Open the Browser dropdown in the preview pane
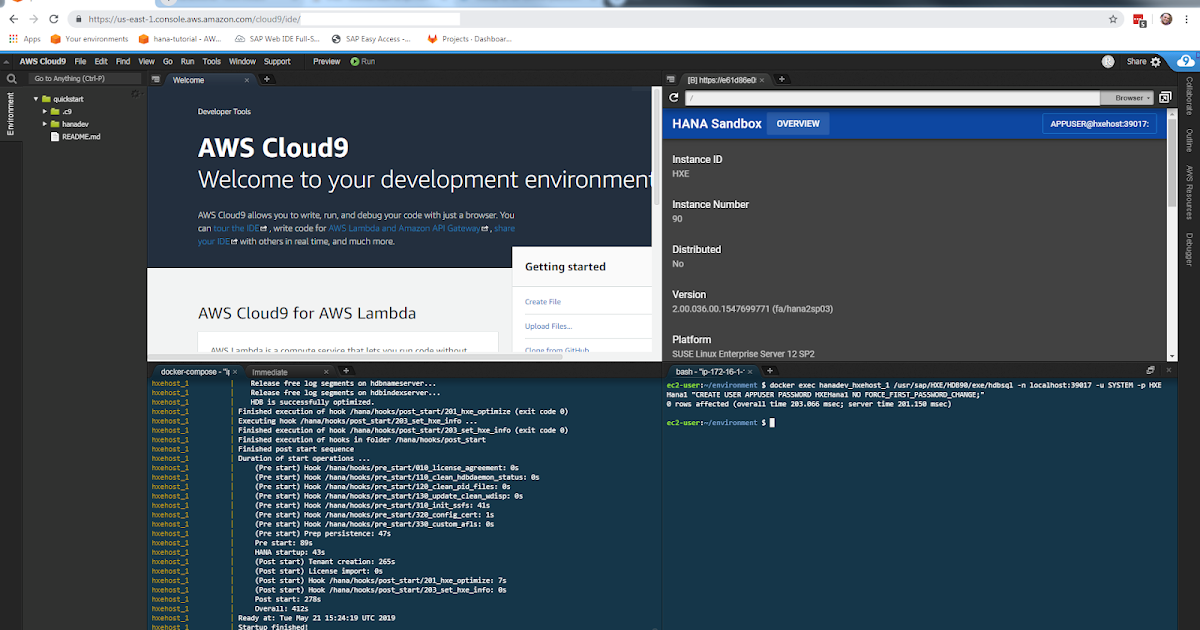The width and height of the screenshot is (1200, 630). pos(1128,98)
